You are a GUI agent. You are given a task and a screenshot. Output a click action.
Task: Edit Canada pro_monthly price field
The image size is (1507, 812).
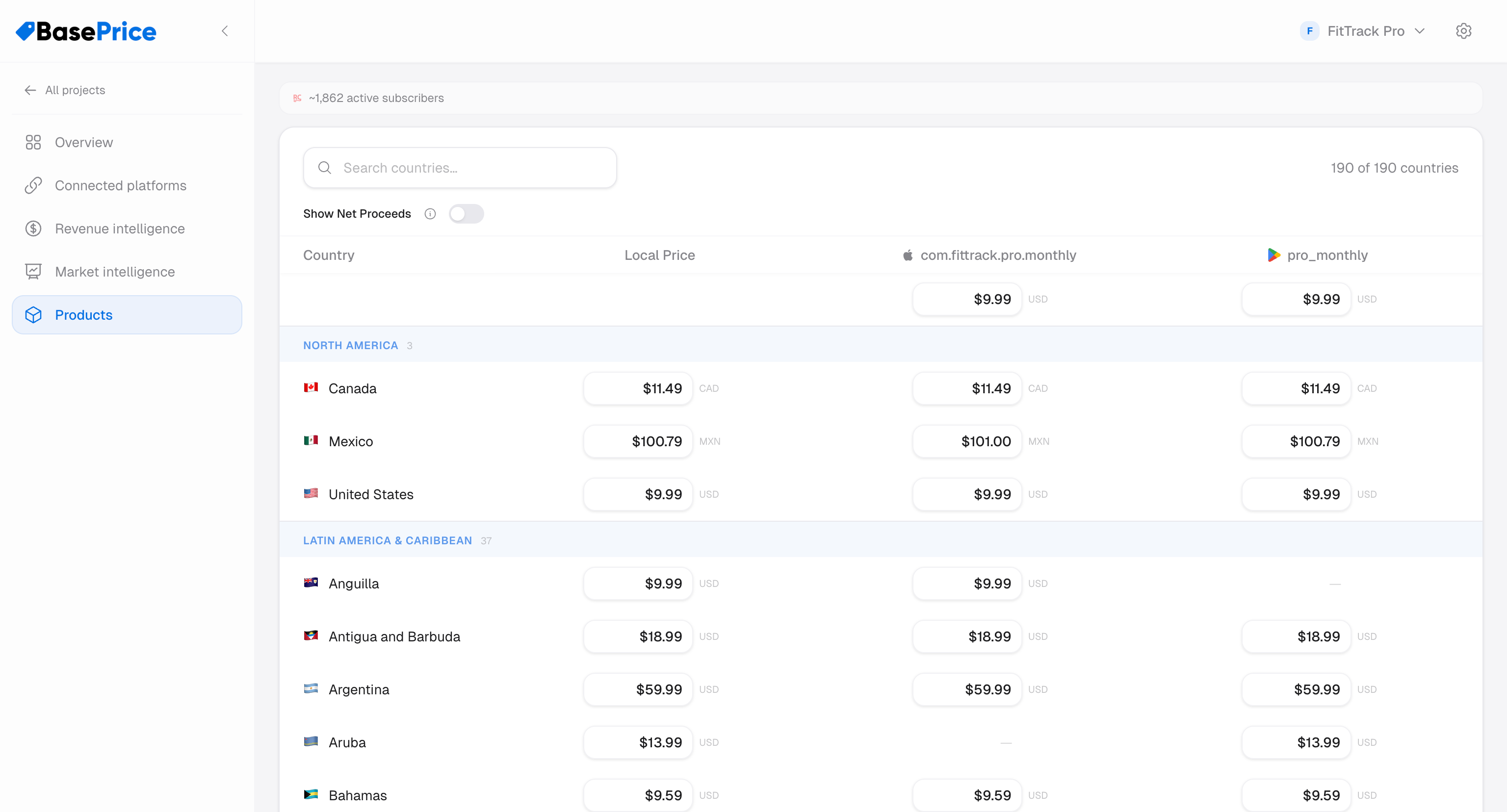pos(1296,389)
